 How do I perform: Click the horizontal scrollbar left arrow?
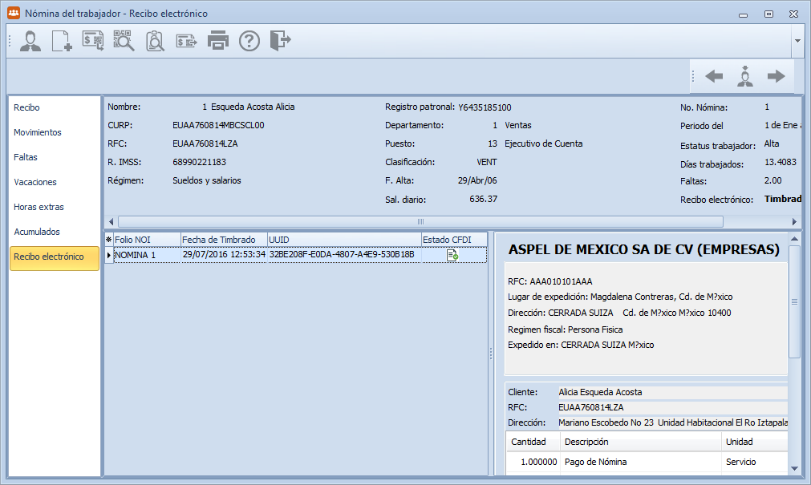111,222
